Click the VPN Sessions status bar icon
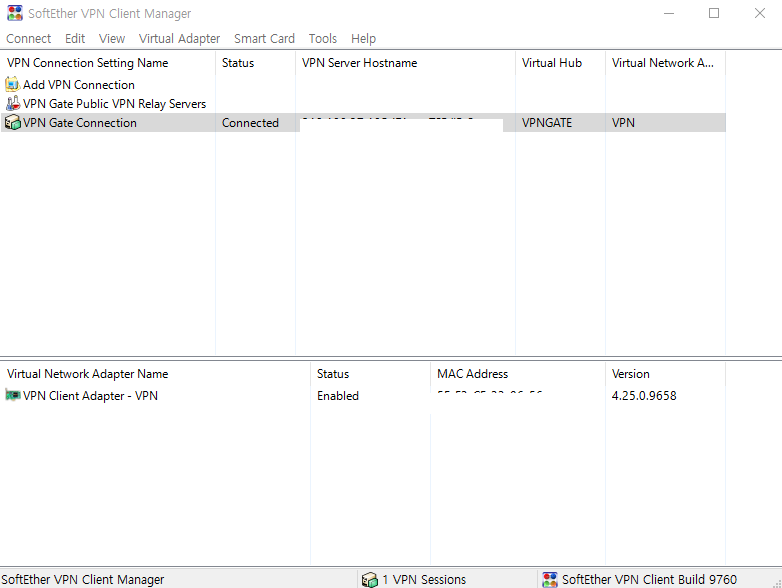This screenshot has height=588, width=782. [x=370, y=580]
